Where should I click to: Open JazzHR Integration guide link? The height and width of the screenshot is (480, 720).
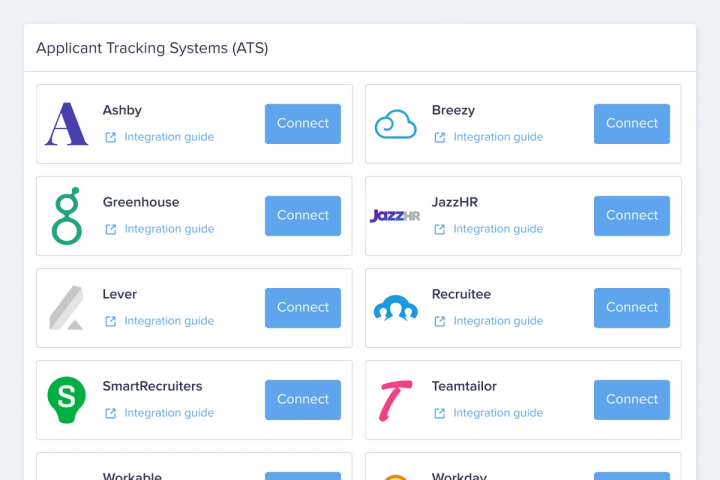coord(498,229)
